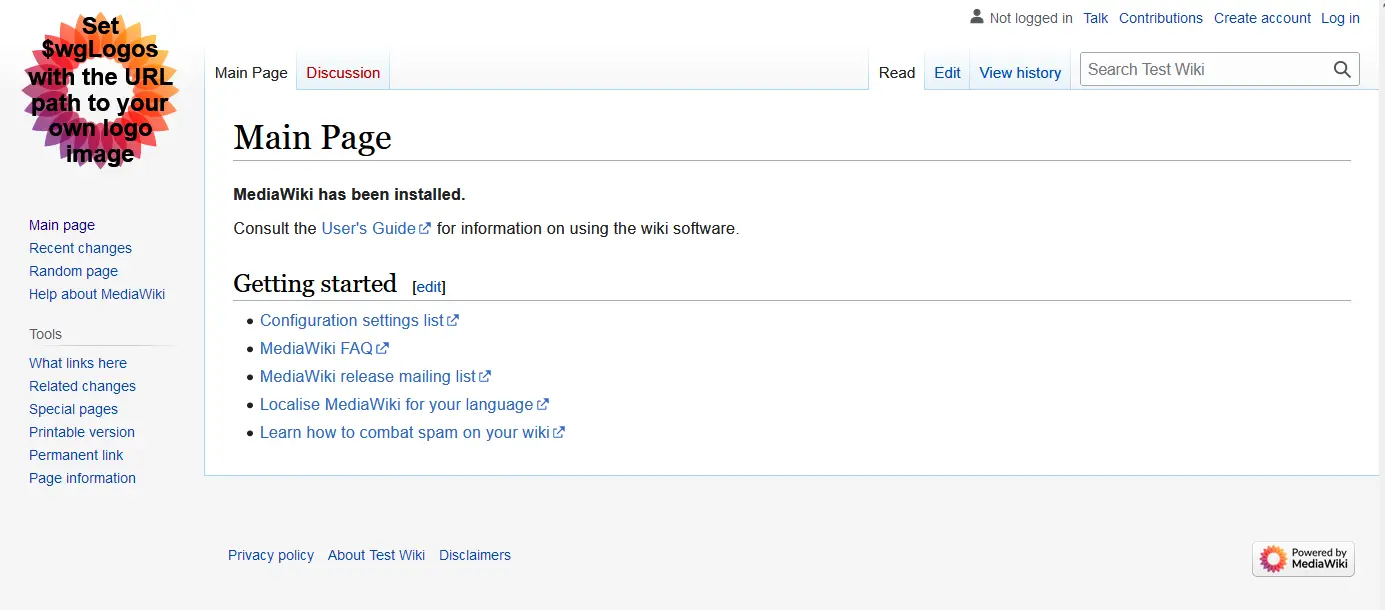
Task: Open Page information link
Action: click(82, 478)
